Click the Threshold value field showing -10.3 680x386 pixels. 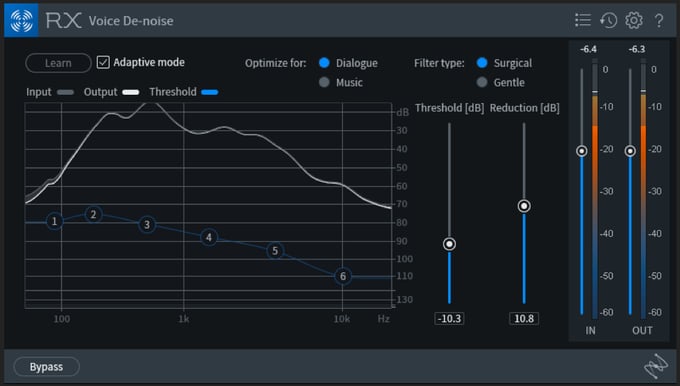click(449, 318)
